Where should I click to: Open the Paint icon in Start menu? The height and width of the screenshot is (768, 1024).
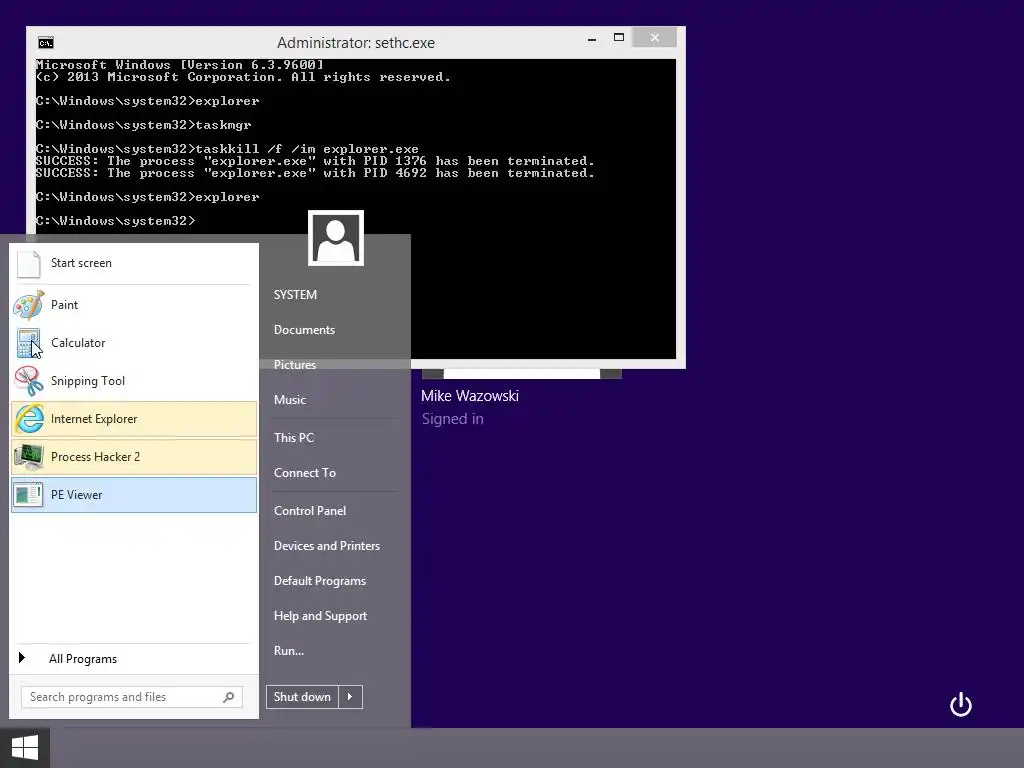click(29, 305)
